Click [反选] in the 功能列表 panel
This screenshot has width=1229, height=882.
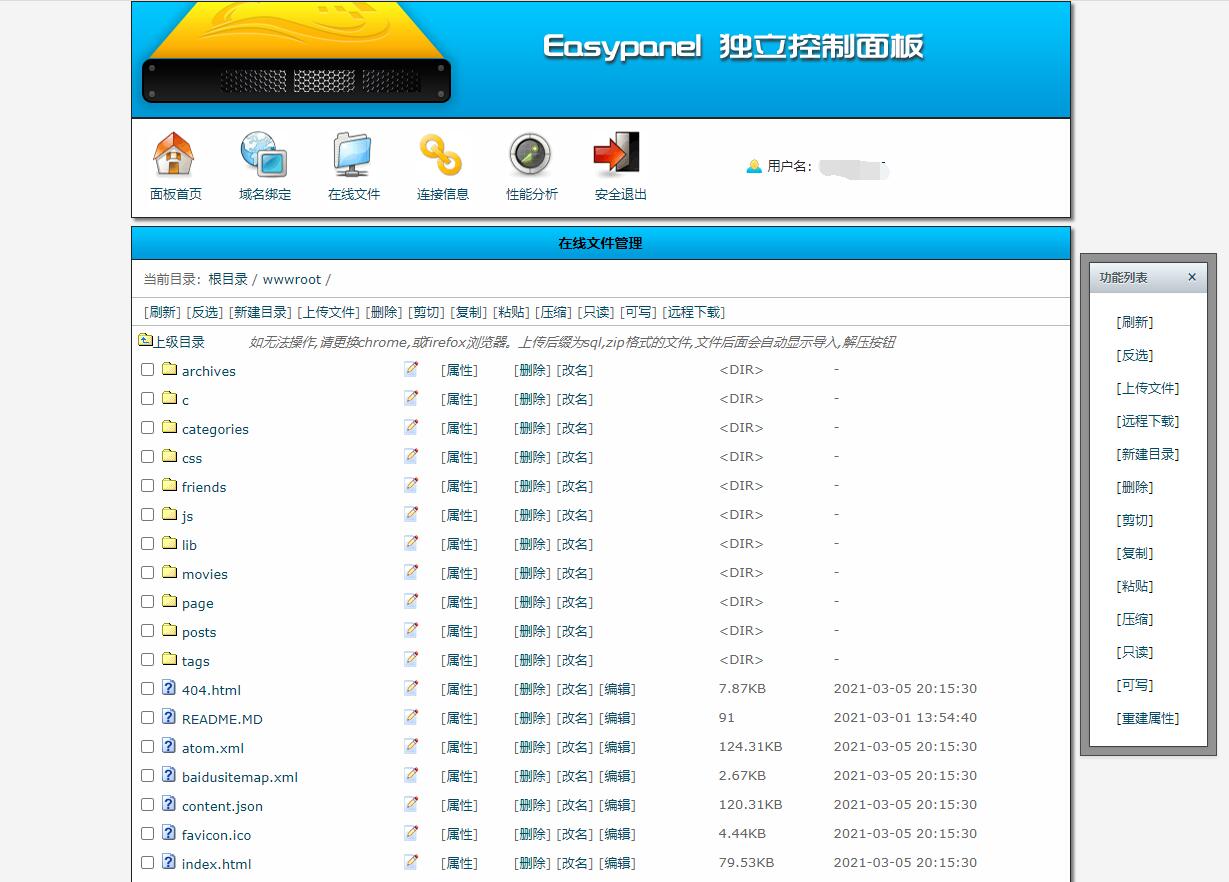click(1135, 355)
